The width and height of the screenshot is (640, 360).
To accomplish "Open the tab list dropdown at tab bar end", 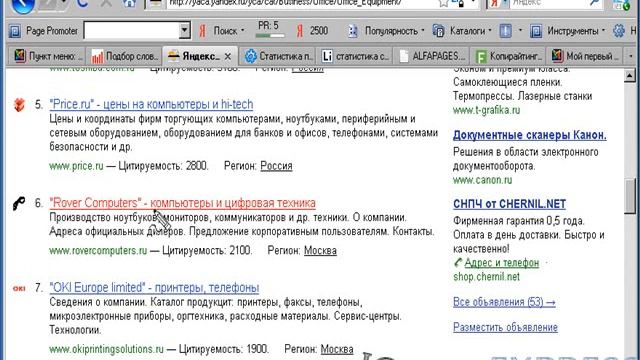I will coord(631,56).
